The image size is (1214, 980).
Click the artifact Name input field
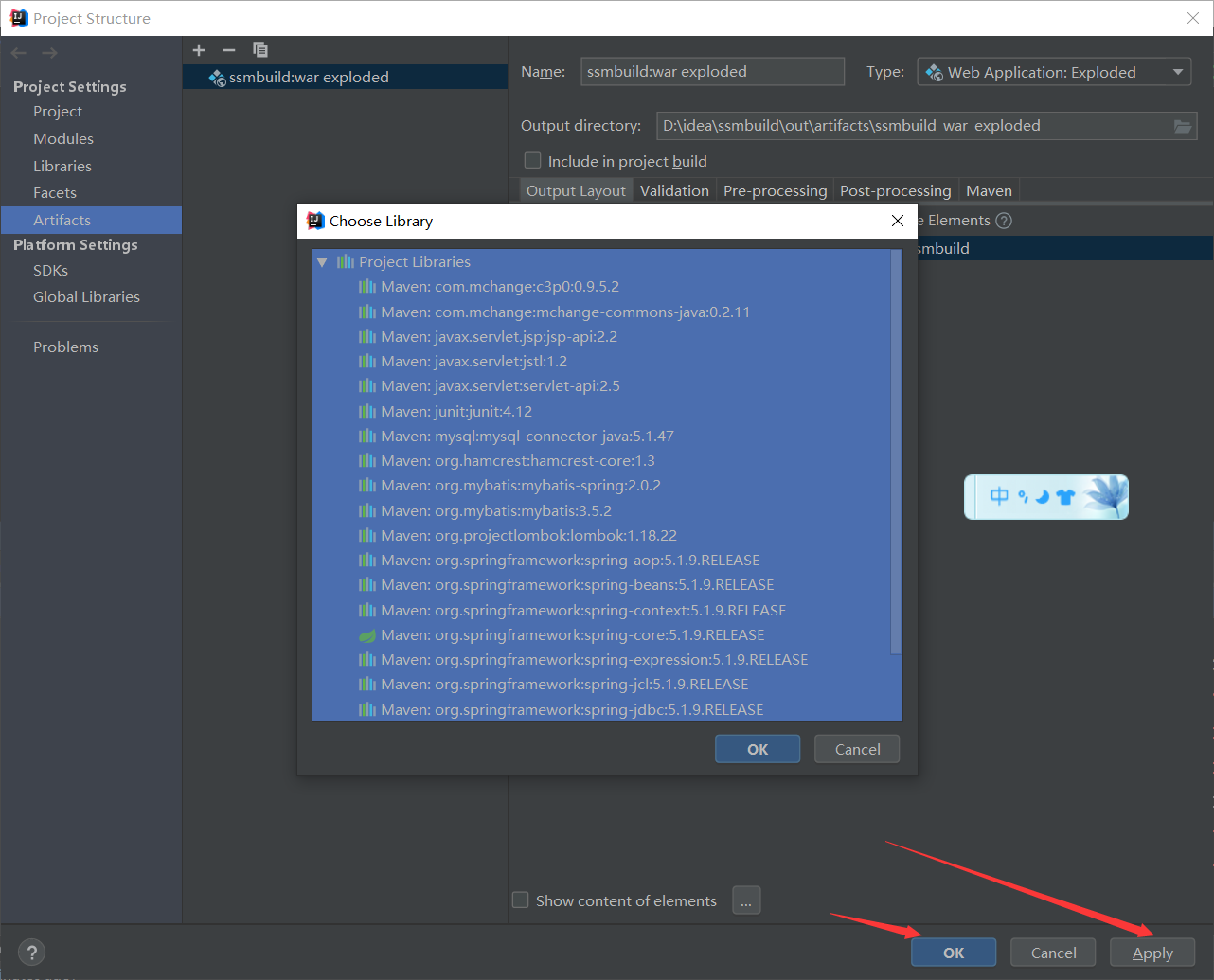click(712, 72)
